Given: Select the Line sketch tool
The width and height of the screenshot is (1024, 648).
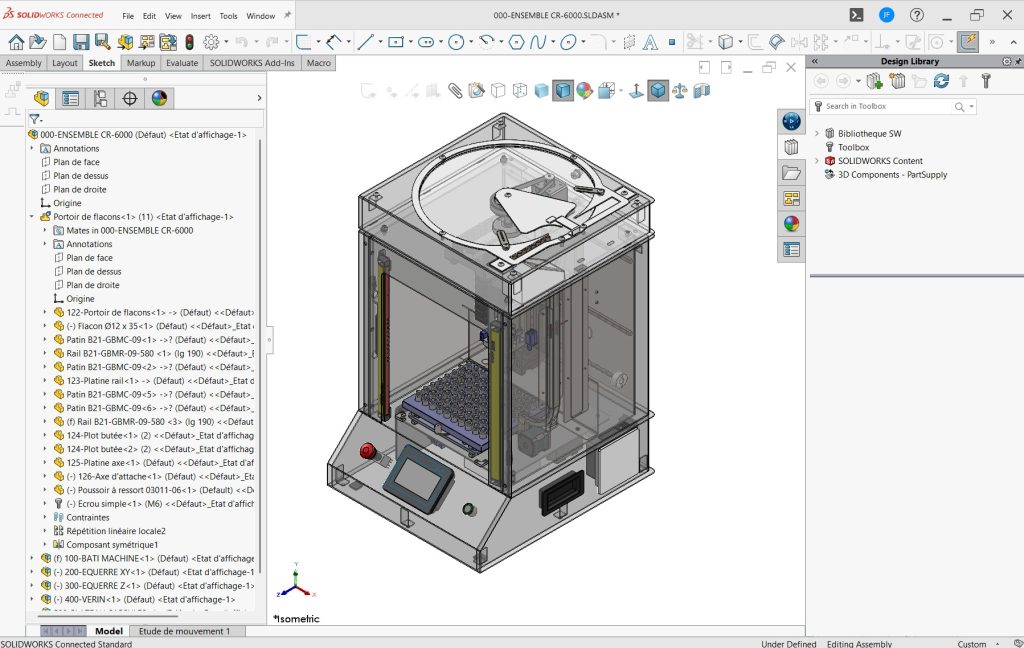Looking at the screenshot, I should pyautogui.click(x=364, y=42).
